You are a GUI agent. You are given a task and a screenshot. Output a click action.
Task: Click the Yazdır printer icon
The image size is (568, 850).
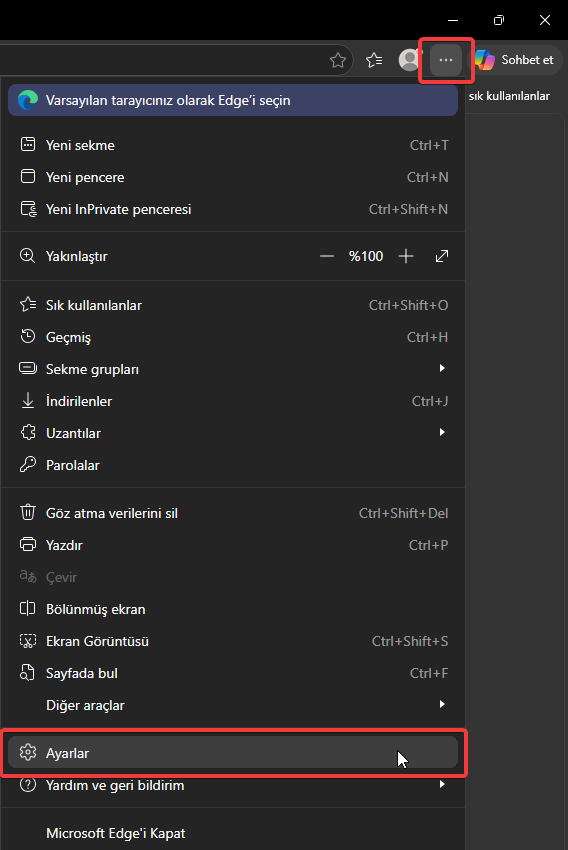28,544
